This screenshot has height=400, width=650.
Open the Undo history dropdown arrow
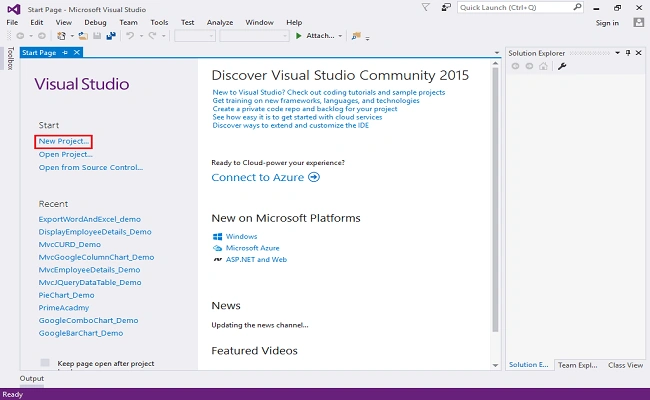pos(141,36)
